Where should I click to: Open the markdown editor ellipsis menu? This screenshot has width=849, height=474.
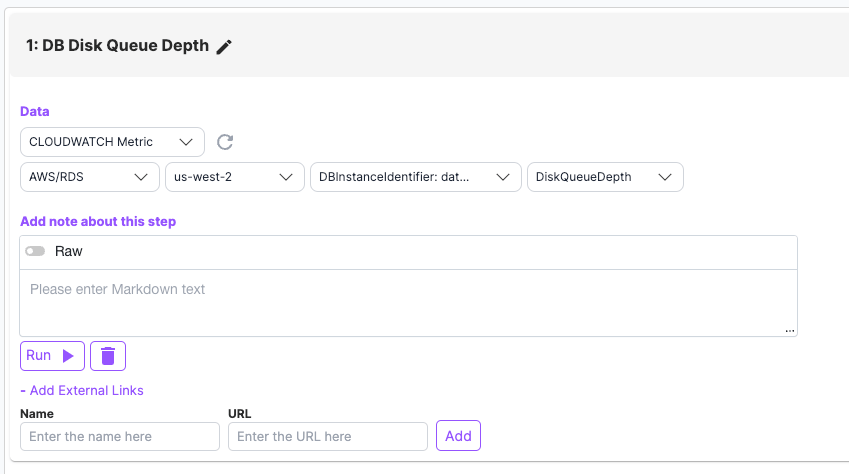click(789, 330)
